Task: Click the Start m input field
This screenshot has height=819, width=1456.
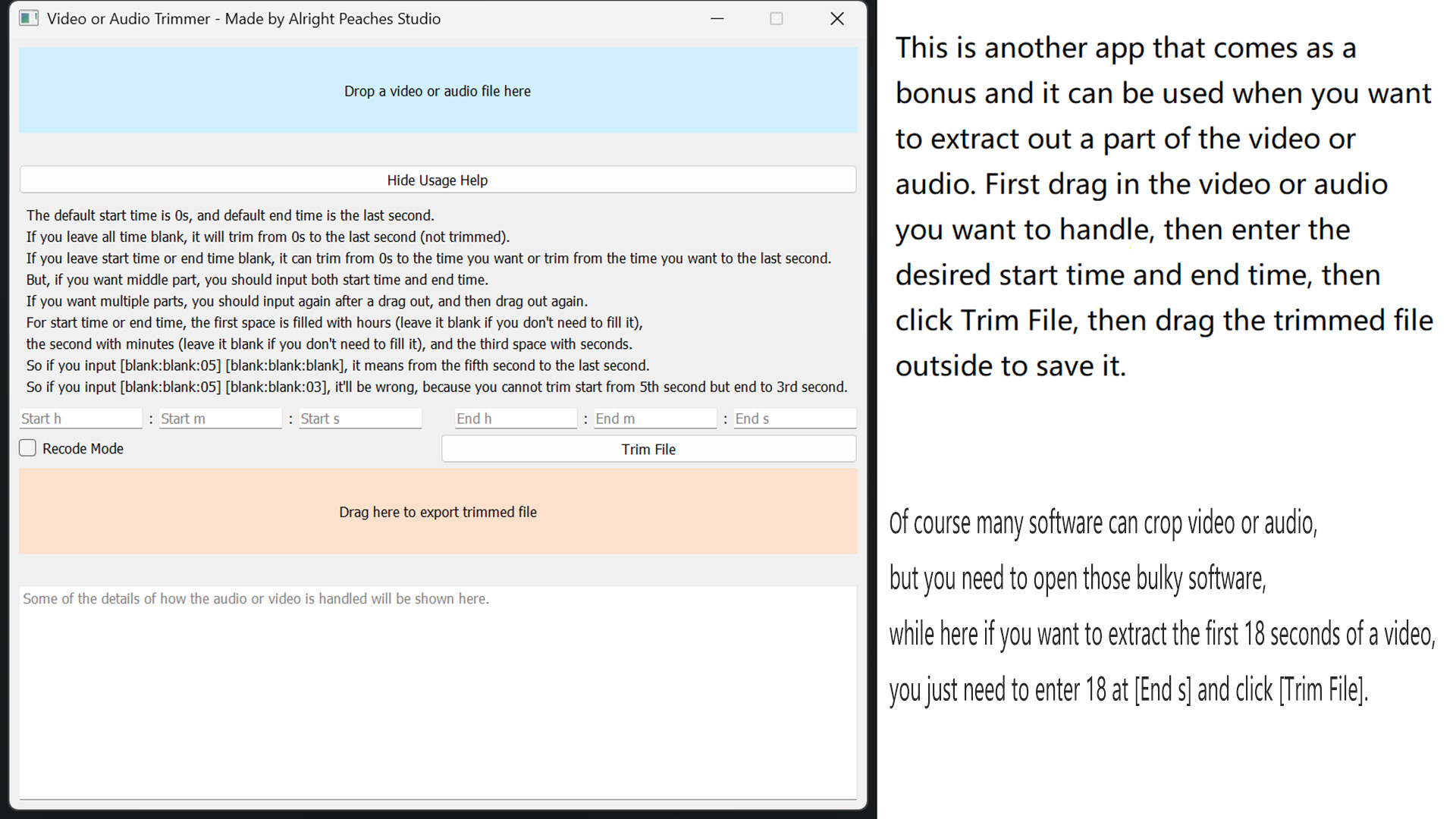Action: [x=220, y=418]
